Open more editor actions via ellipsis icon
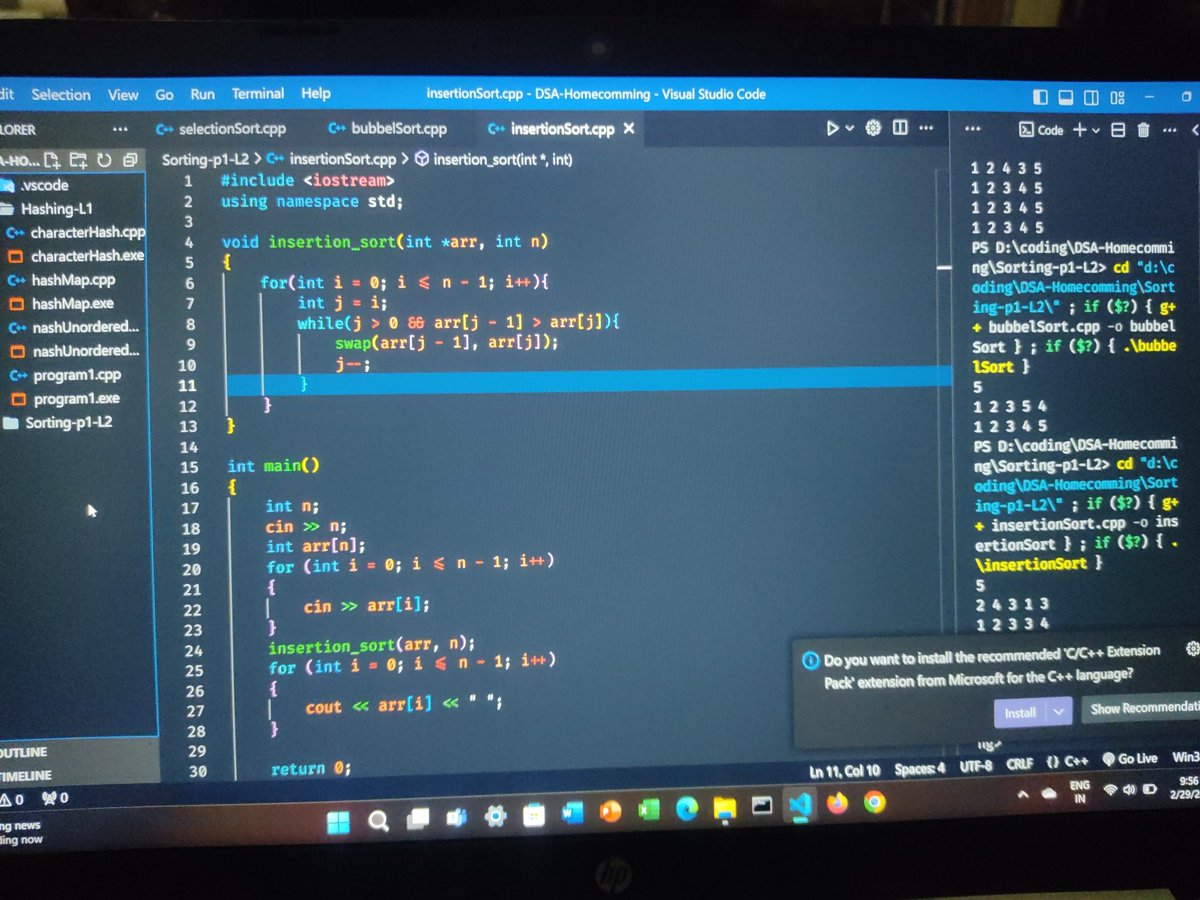 coord(927,128)
